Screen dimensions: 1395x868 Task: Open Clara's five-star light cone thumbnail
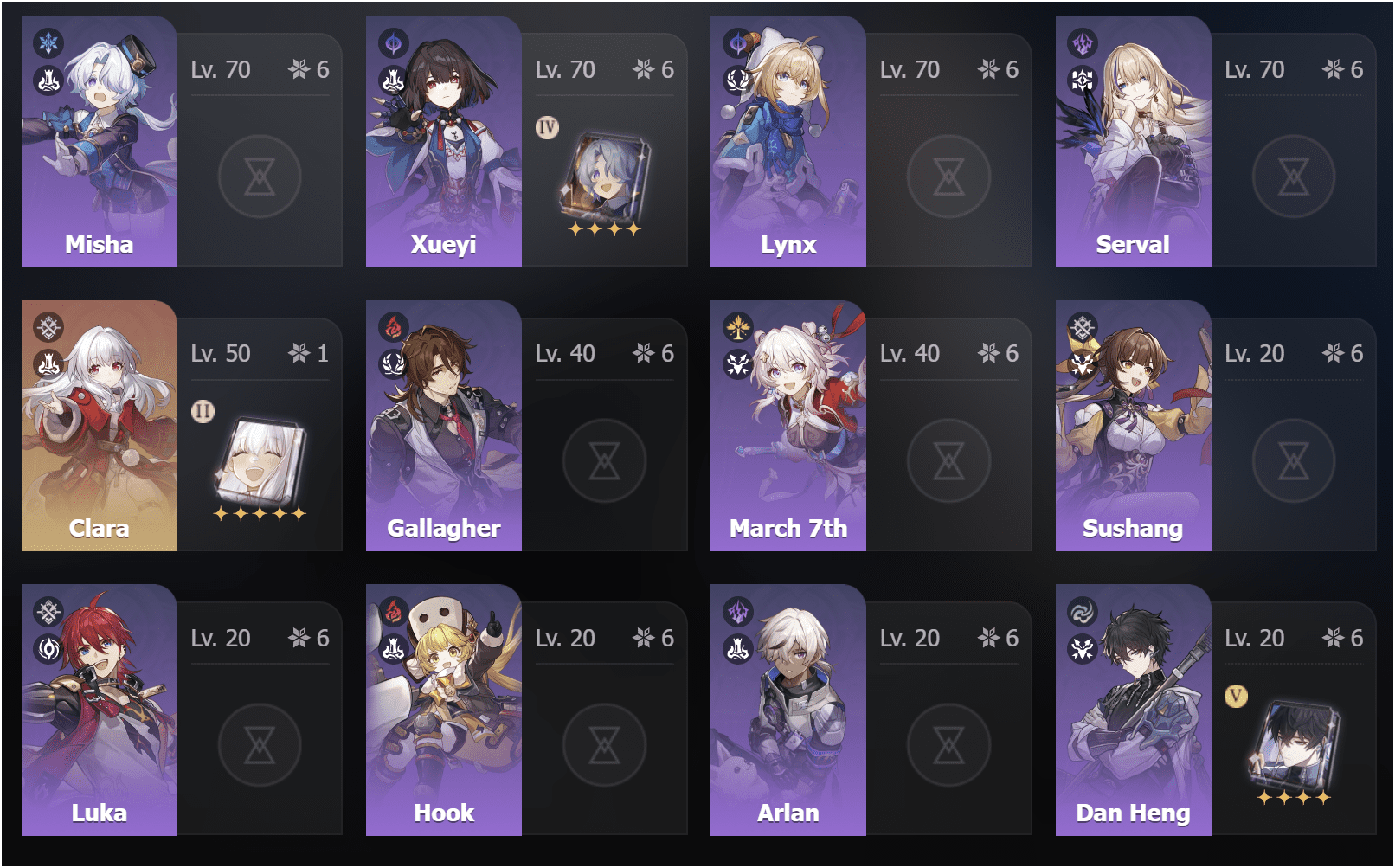click(260, 463)
